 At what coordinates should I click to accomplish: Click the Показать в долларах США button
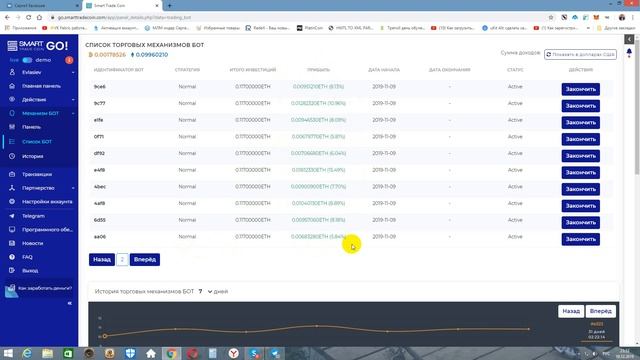click(580, 54)
